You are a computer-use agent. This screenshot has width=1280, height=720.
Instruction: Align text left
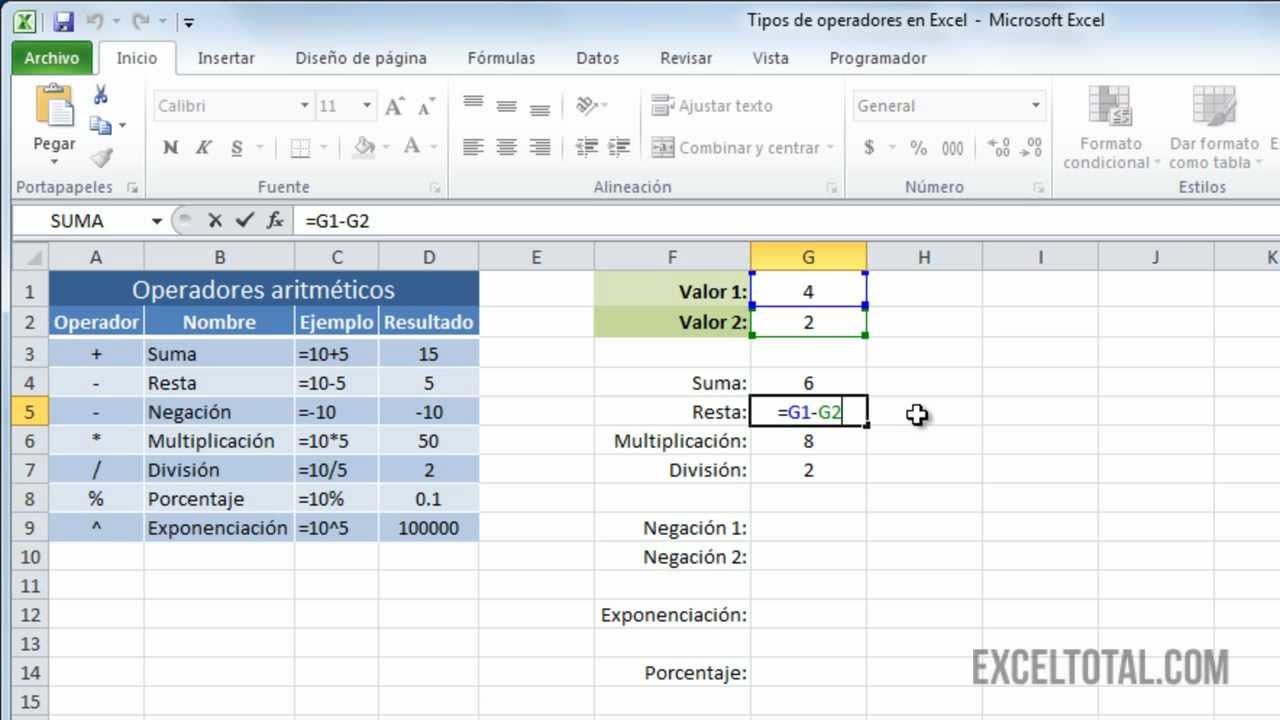tap(474, 148)
